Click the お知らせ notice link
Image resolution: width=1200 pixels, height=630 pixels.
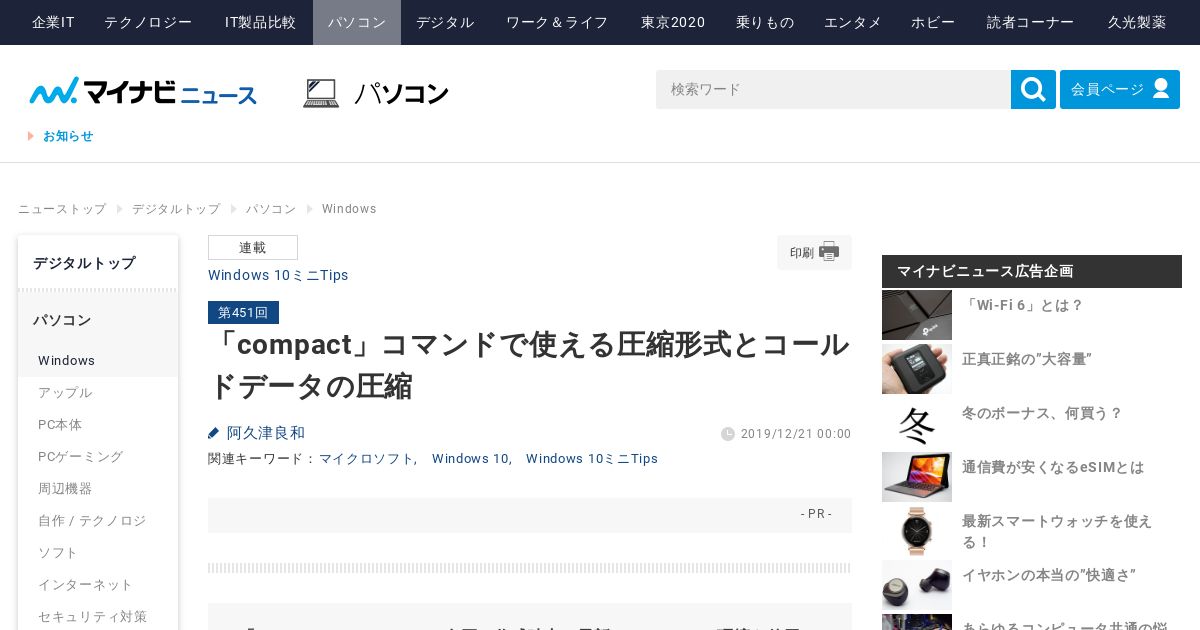click(x=68, y=136)
